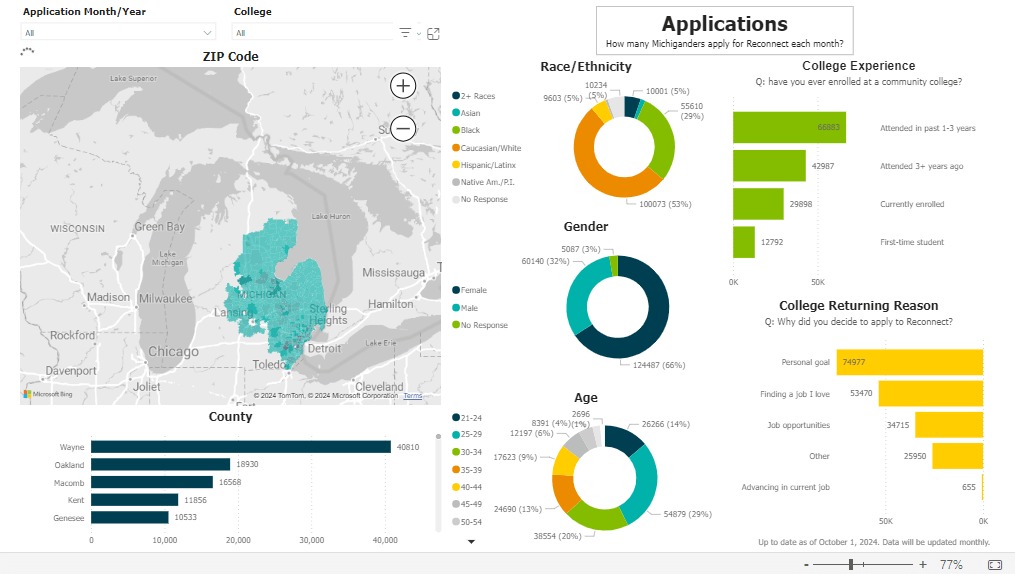Select Attended in past 1-3 years bar

pyautogui.click(x=789, y=127)
